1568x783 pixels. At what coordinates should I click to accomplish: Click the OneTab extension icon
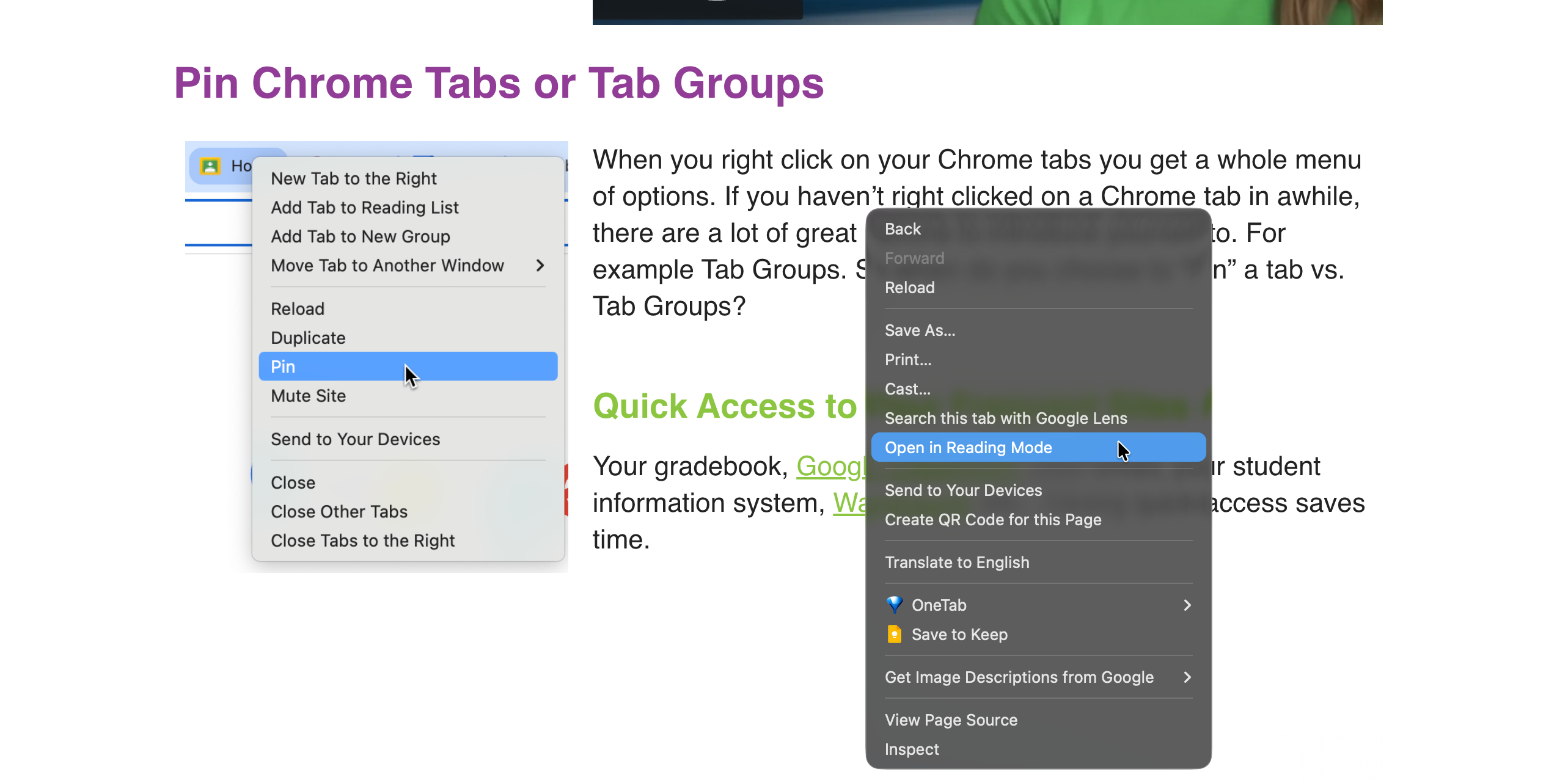[894, 605]
